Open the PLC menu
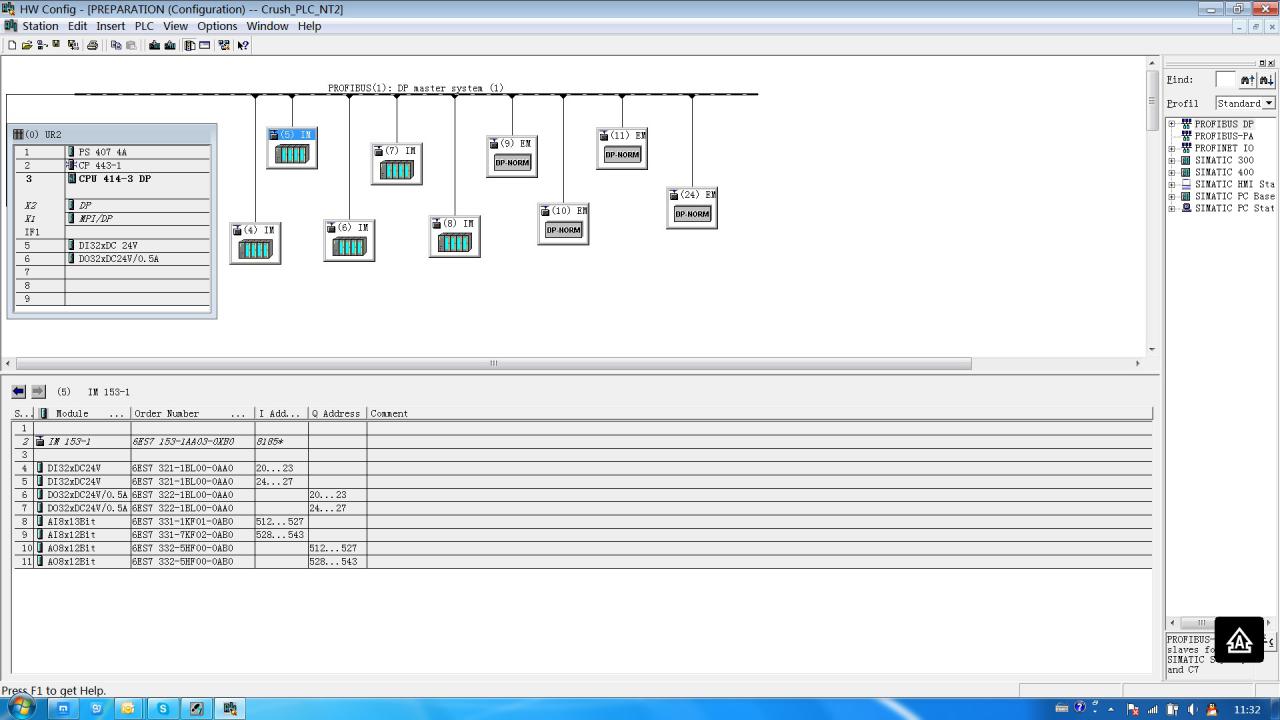Viewport: 1280px width, 720px height. point(144,26)
